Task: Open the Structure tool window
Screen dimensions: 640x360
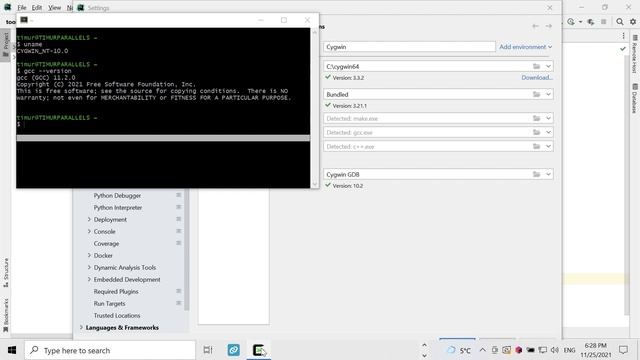Action: [x=6, y=273]
